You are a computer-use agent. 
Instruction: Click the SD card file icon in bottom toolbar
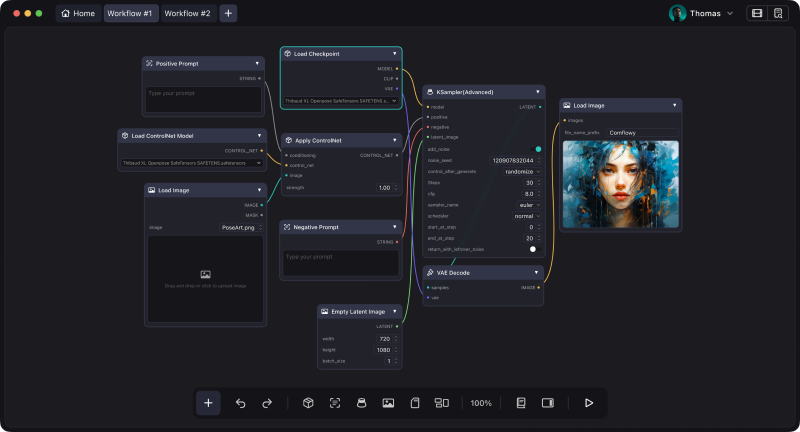point(415,403)
